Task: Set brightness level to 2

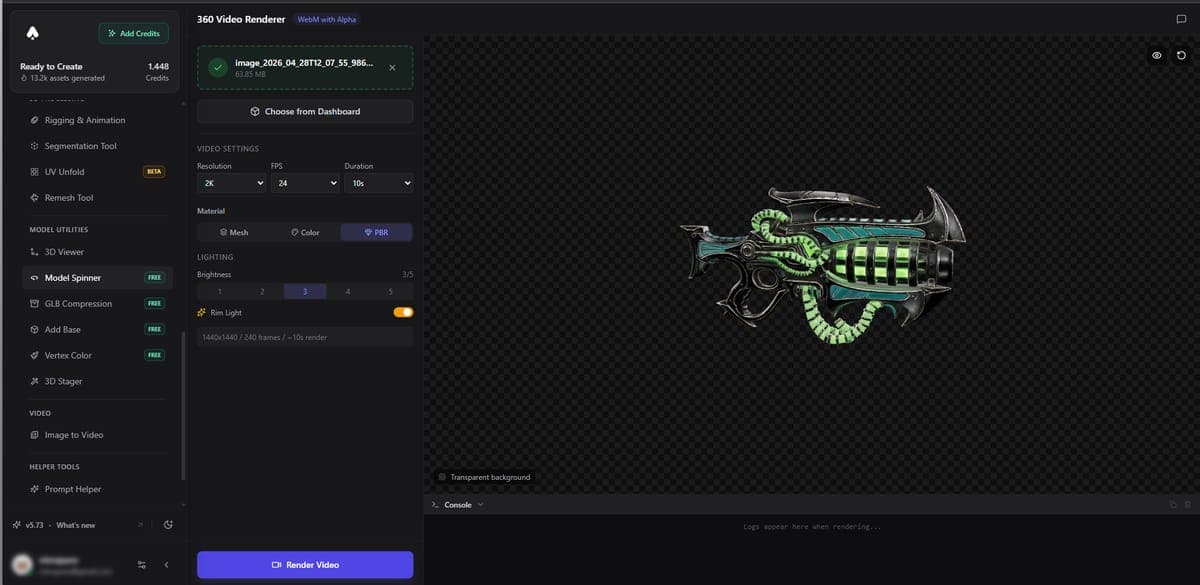Action: (262, 291)
